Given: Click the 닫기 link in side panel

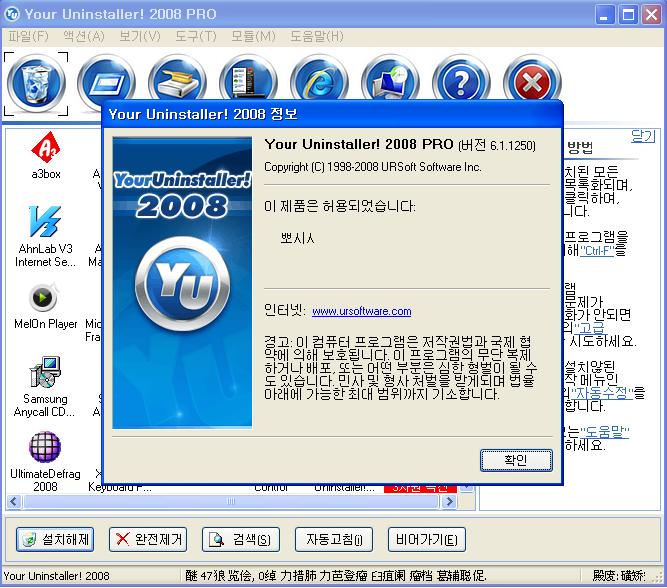Looking at the screenshot, I should tap(643, 136).
